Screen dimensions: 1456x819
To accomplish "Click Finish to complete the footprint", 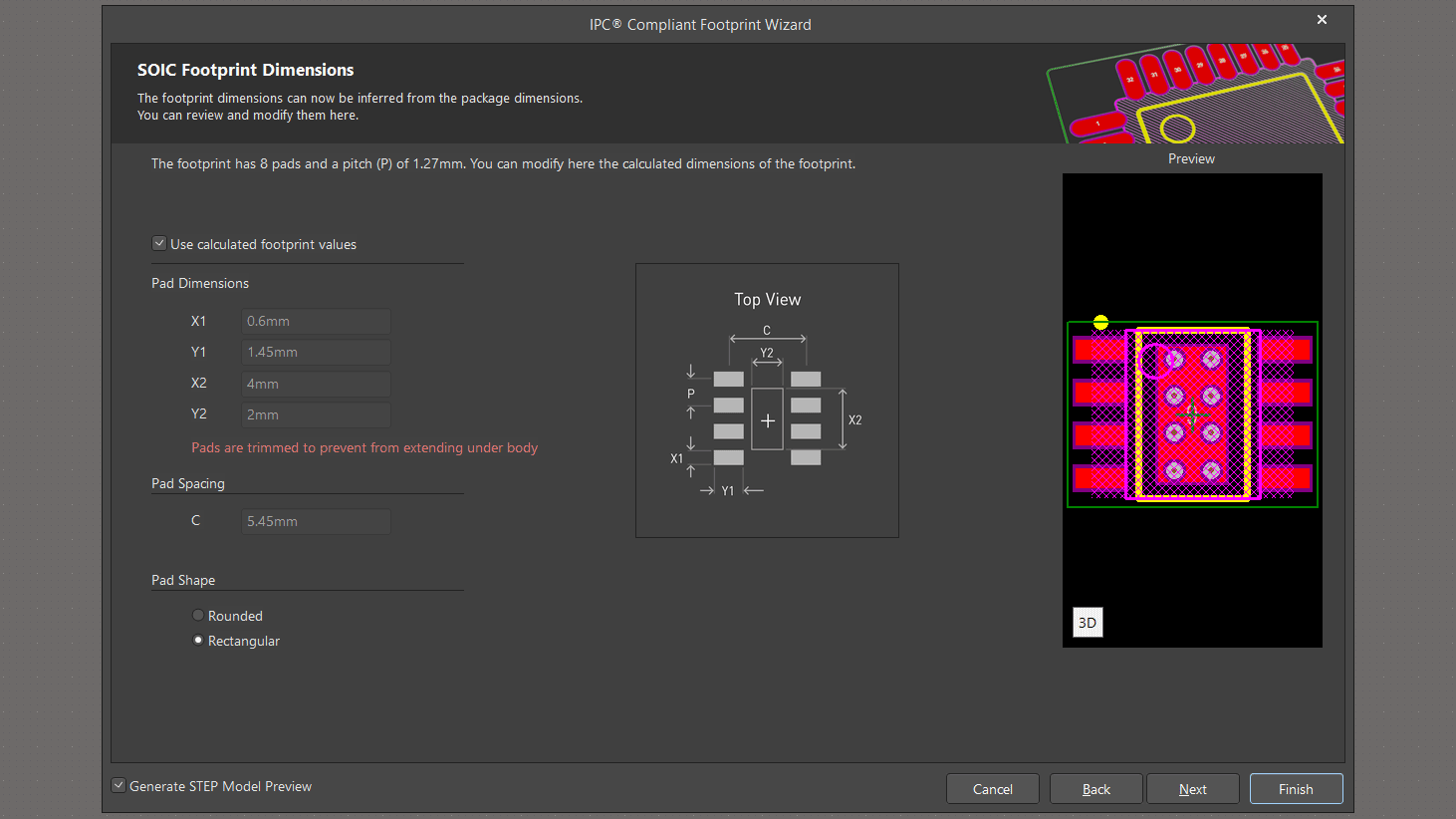I will [1296, 789].
